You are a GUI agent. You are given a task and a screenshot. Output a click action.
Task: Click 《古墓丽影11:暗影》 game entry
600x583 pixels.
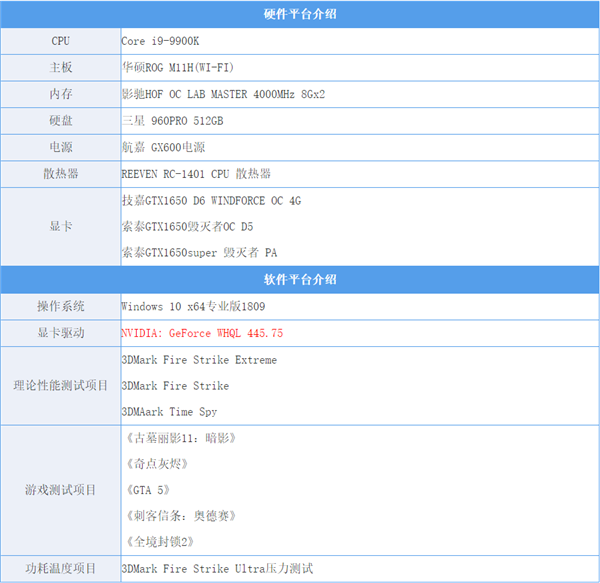click(181, 438)
